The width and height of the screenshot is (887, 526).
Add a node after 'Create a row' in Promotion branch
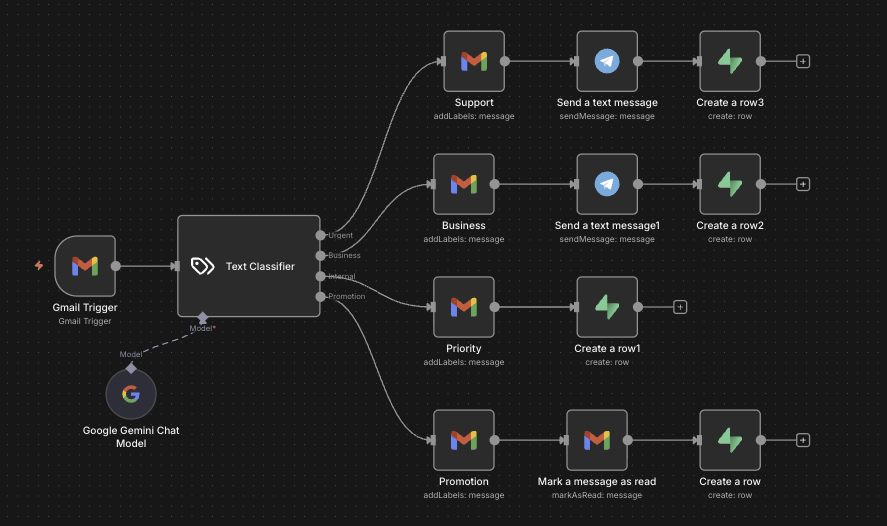click(803, 440)
